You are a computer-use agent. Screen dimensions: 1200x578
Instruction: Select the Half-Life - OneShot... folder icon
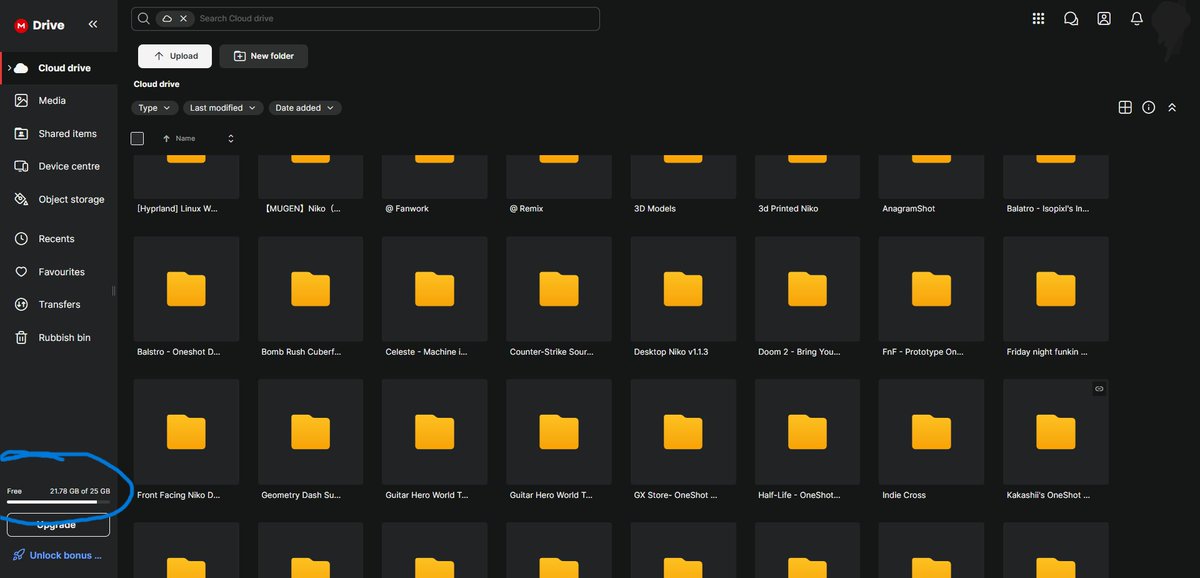[x=807, y=431]
